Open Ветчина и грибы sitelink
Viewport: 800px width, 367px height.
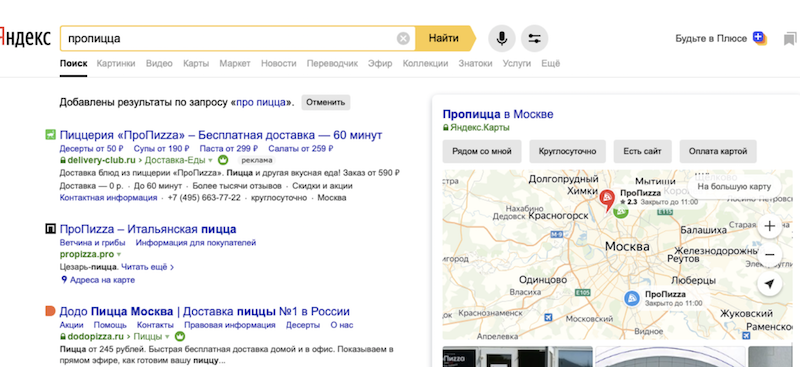93,242
